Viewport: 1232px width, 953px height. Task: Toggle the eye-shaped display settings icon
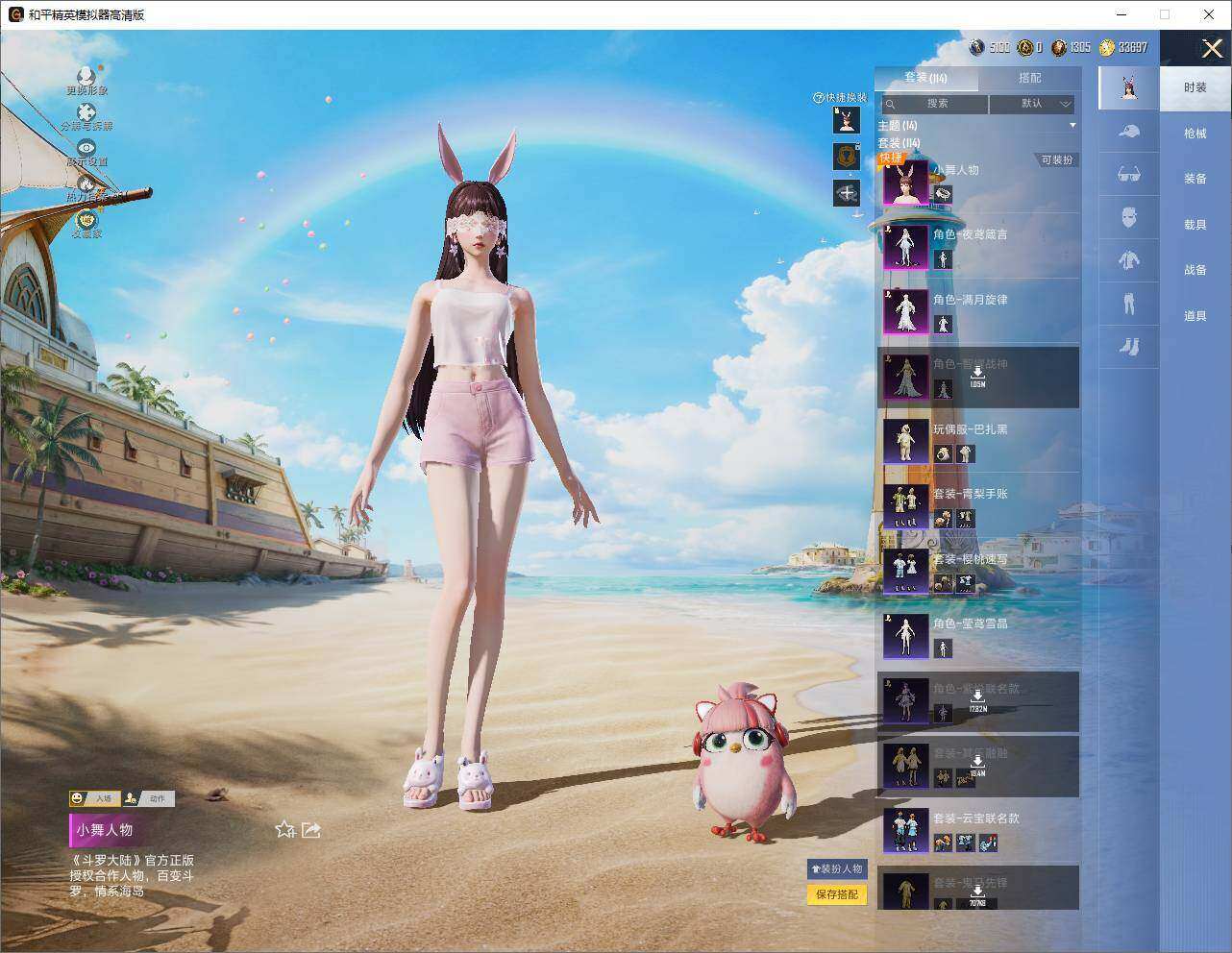click(x=86, y=148)
